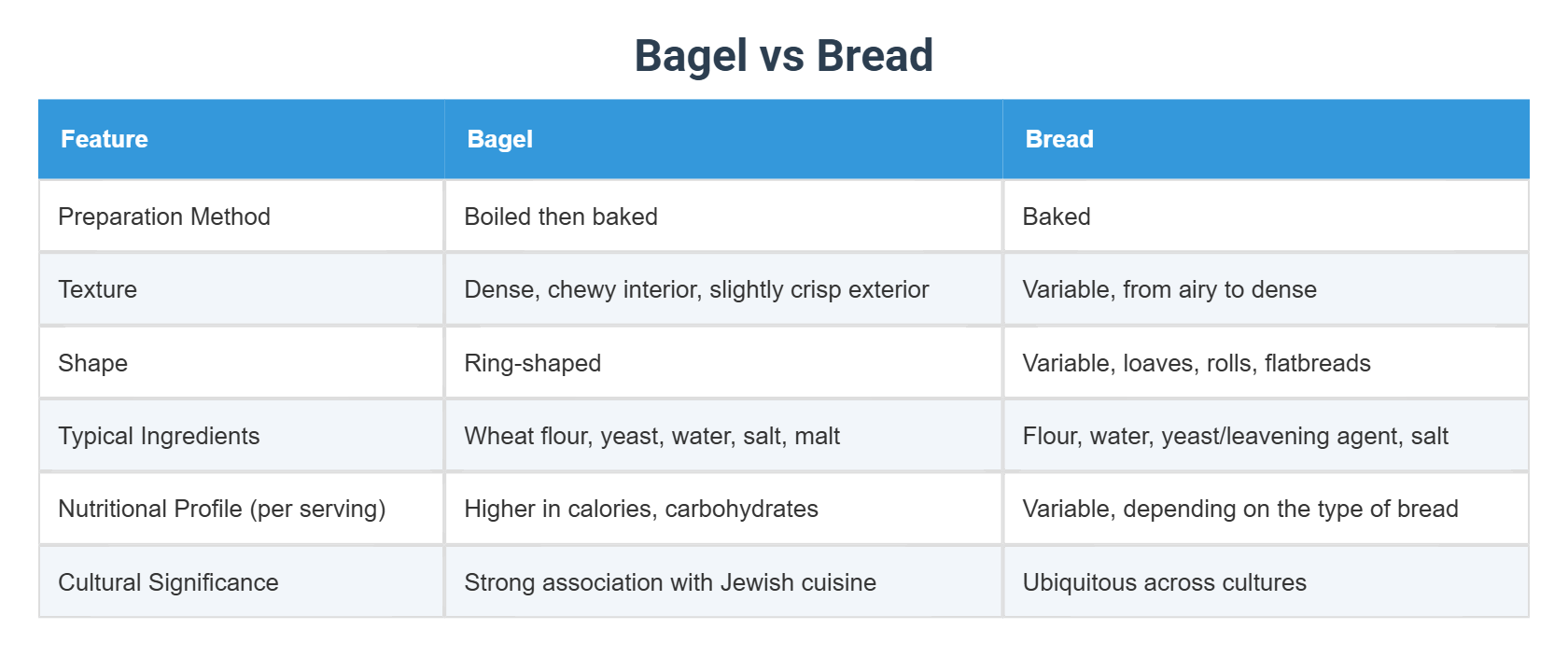Image resolution: width=1568 pixels, height=657 pixels.
Task: Click loaves, rolls, flatbreads cell
Action: [x=1196, y=363]
